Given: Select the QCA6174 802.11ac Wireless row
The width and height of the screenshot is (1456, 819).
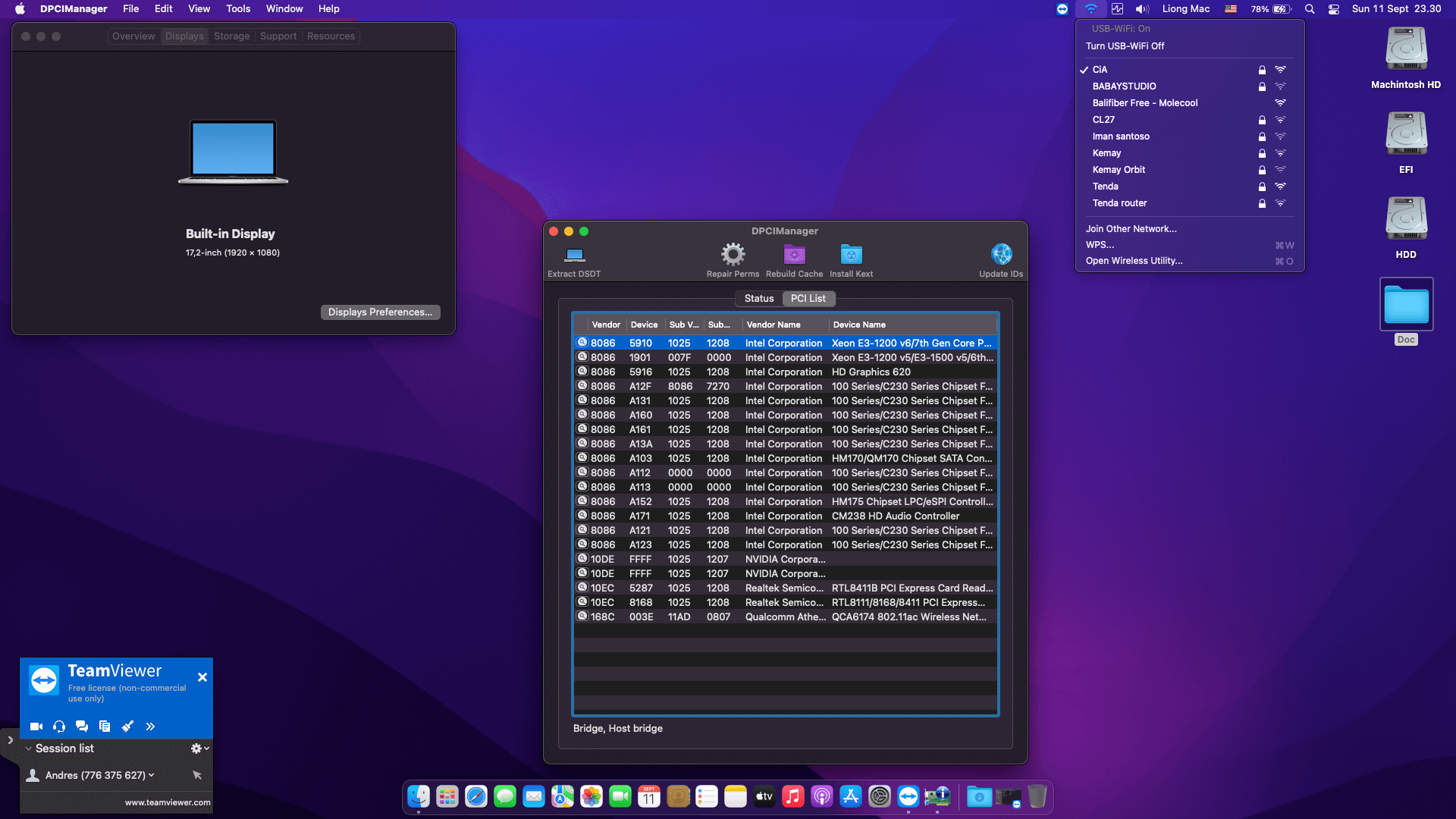Looking at the screenshot, I should 786,617.
